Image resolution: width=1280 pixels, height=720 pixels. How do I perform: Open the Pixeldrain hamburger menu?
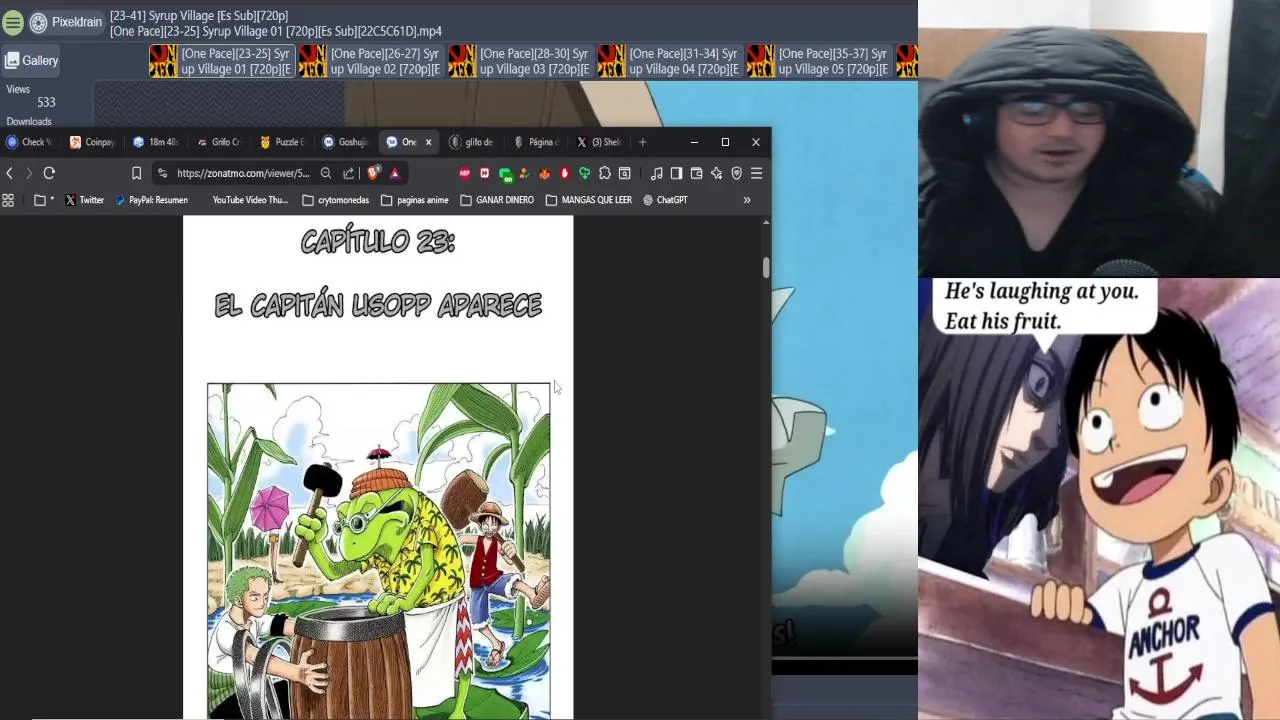13,22
